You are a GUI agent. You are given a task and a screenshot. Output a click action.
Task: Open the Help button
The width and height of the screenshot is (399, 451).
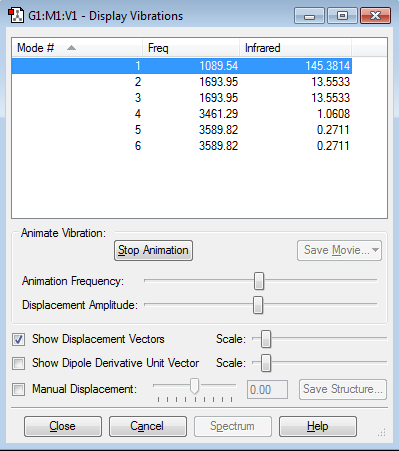(318, 426)
